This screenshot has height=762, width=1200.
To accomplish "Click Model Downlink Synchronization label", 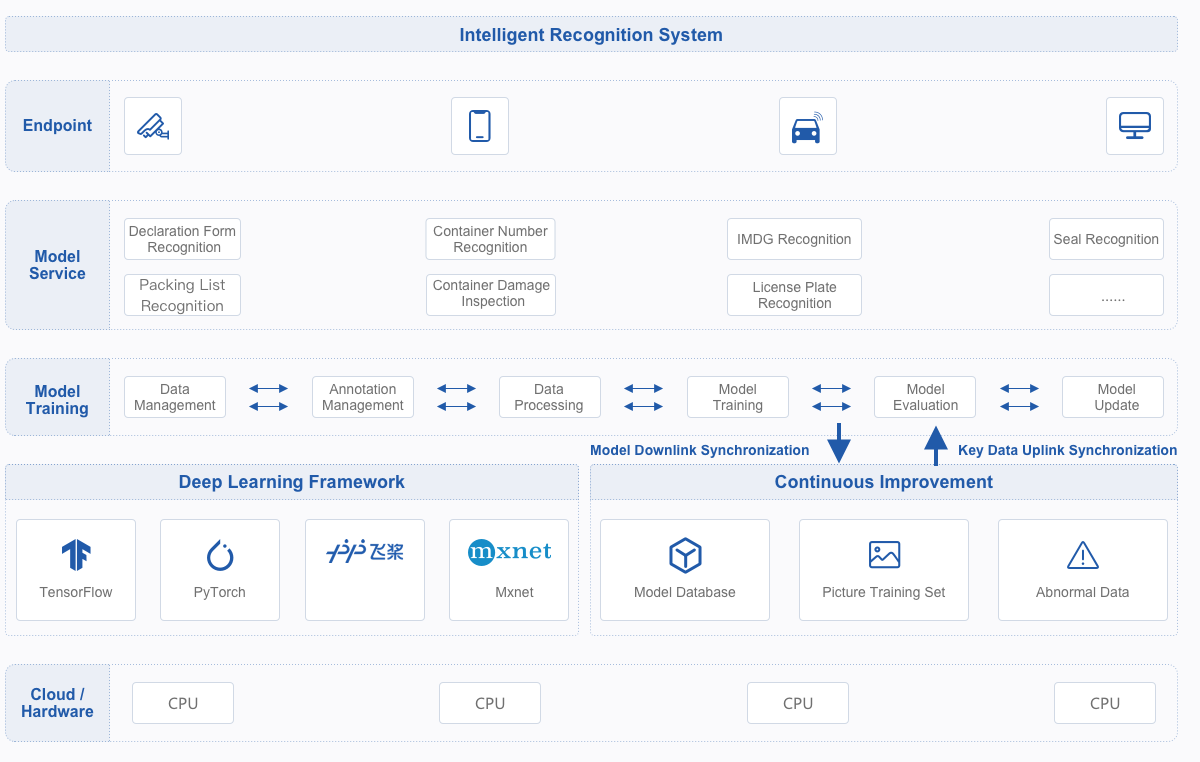I will (700, 450).
